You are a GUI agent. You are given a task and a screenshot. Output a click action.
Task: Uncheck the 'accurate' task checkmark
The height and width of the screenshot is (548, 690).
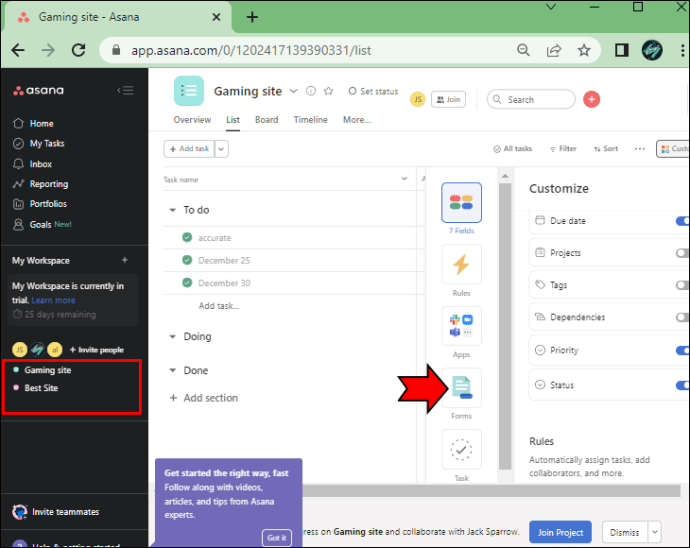click(x=187, y=237)
